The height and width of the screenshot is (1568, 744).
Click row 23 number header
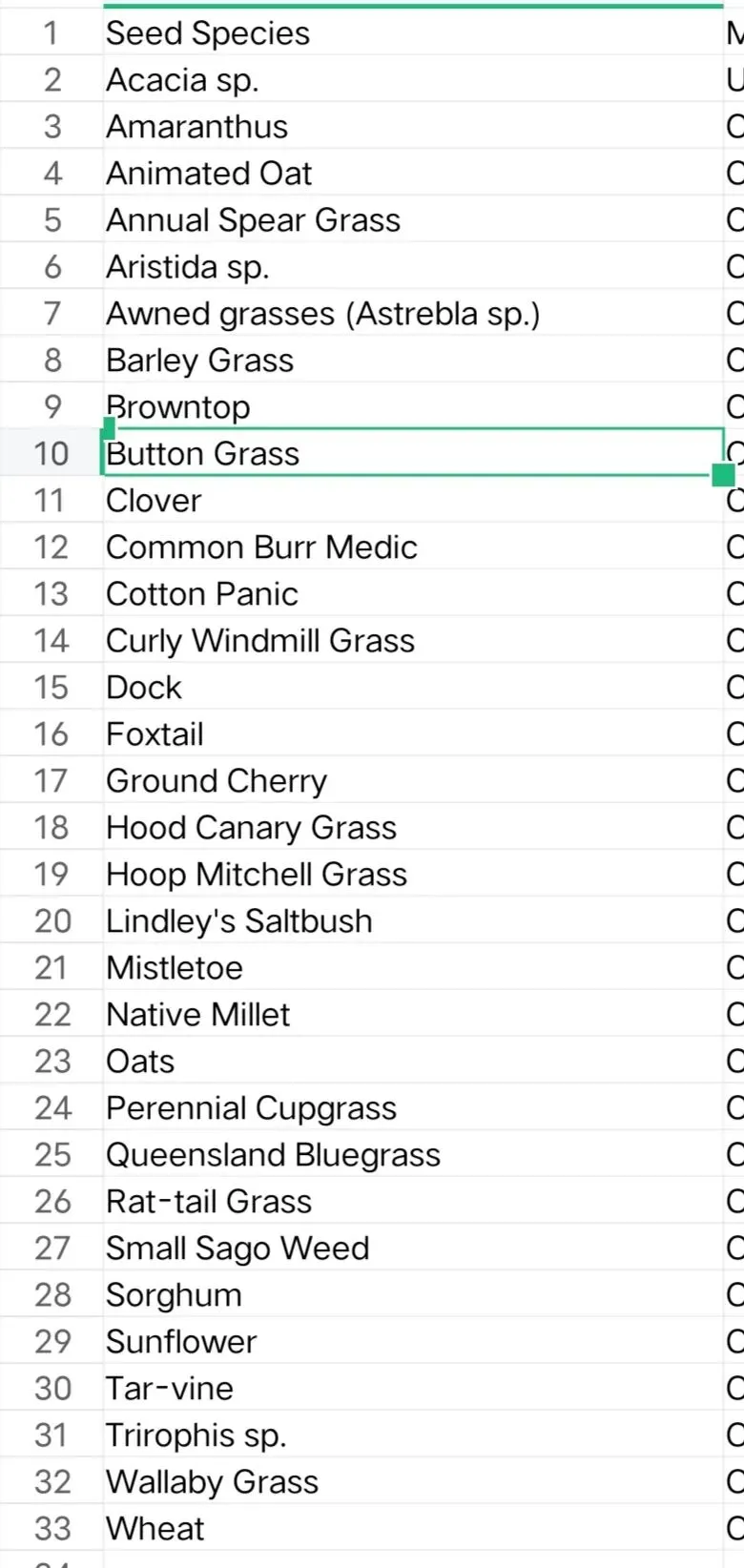point(52,1062)
